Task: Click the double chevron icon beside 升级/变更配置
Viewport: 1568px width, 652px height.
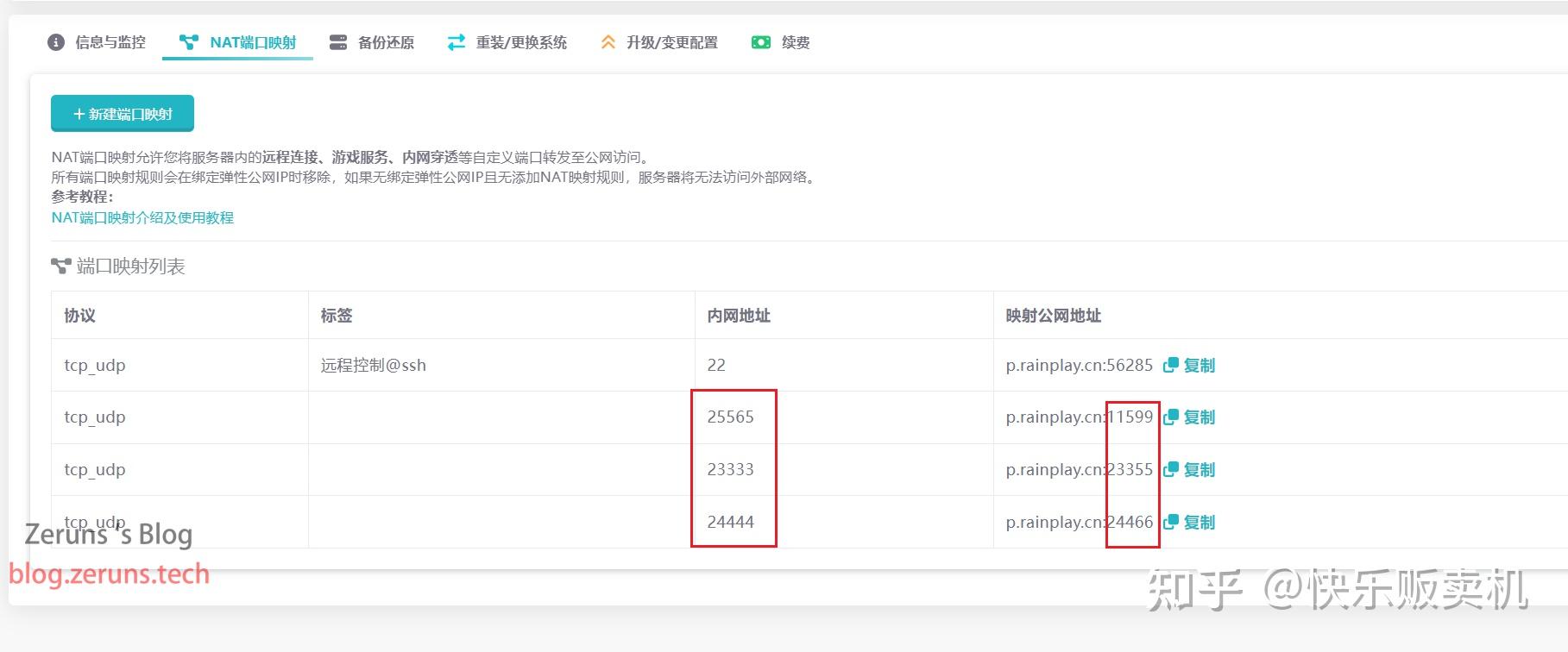Action: tap(608, 42)
